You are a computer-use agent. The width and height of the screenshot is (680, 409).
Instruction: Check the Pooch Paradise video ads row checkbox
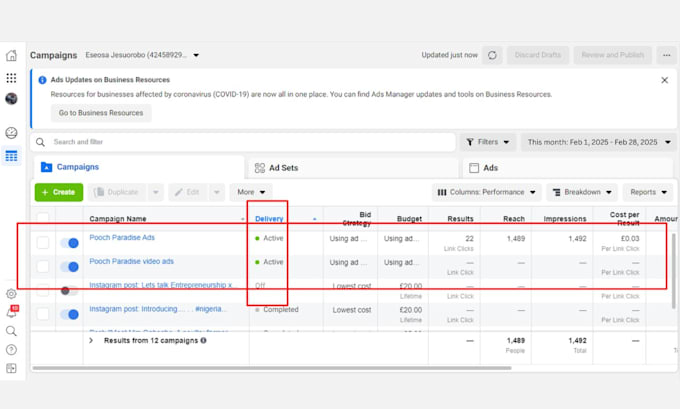click(42, 266)
